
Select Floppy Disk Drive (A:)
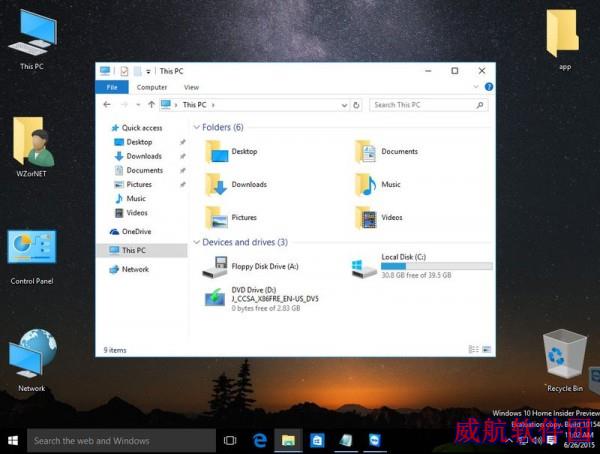click(x=251, y=266)
